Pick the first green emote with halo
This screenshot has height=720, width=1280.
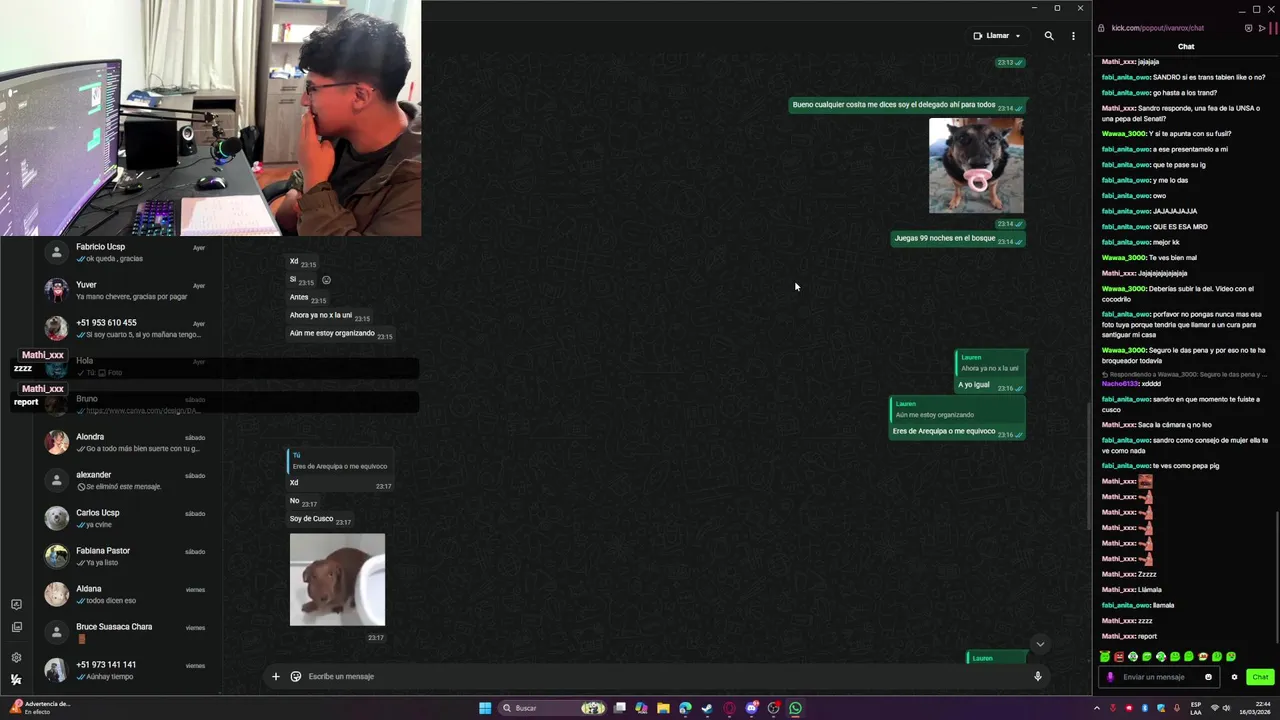click(x=1105, y=657)
